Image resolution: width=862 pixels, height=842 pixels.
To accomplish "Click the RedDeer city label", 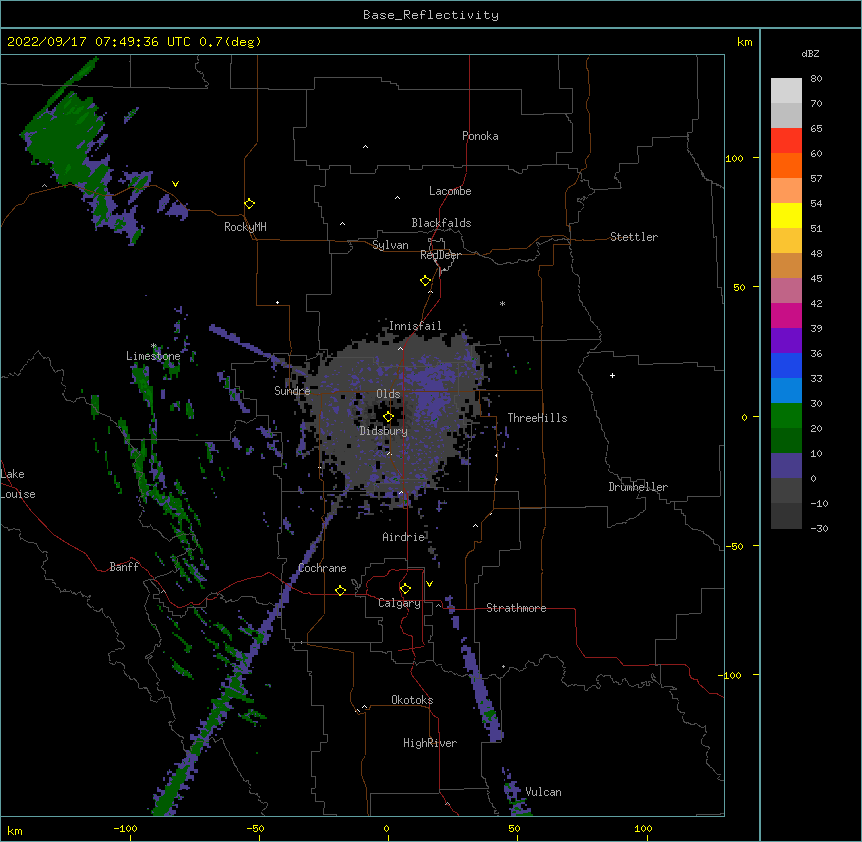I will pos(440,255).
